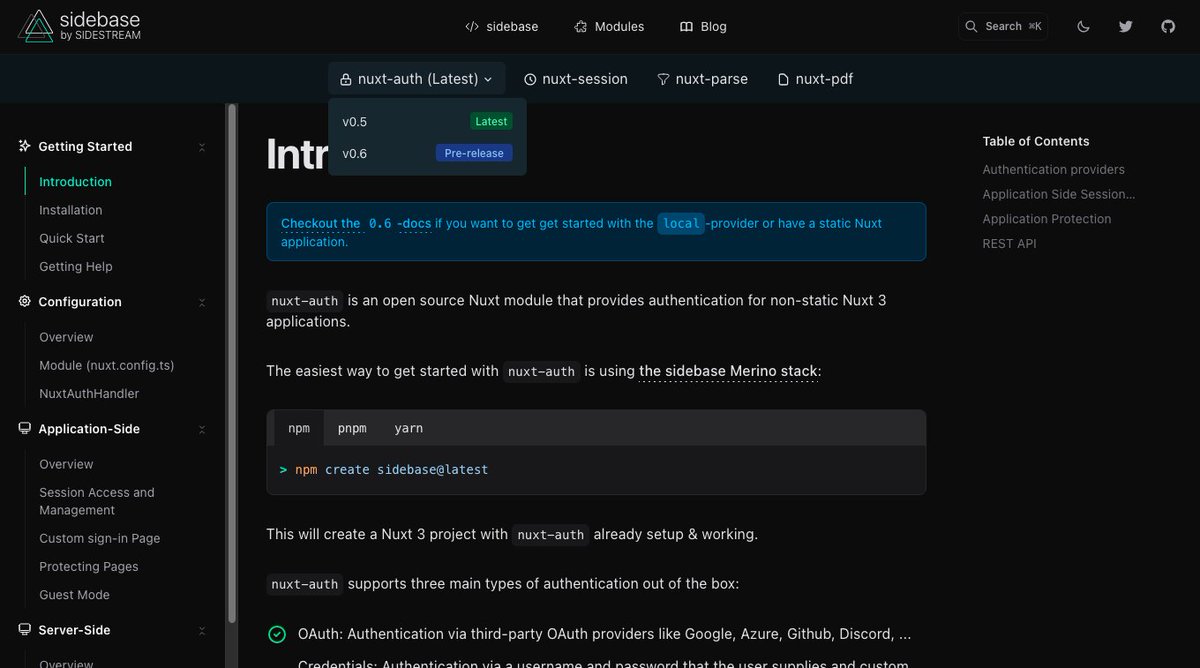Open the Quick Start sidebar page
Screen dimensions: 1200x668
[72, 238]
